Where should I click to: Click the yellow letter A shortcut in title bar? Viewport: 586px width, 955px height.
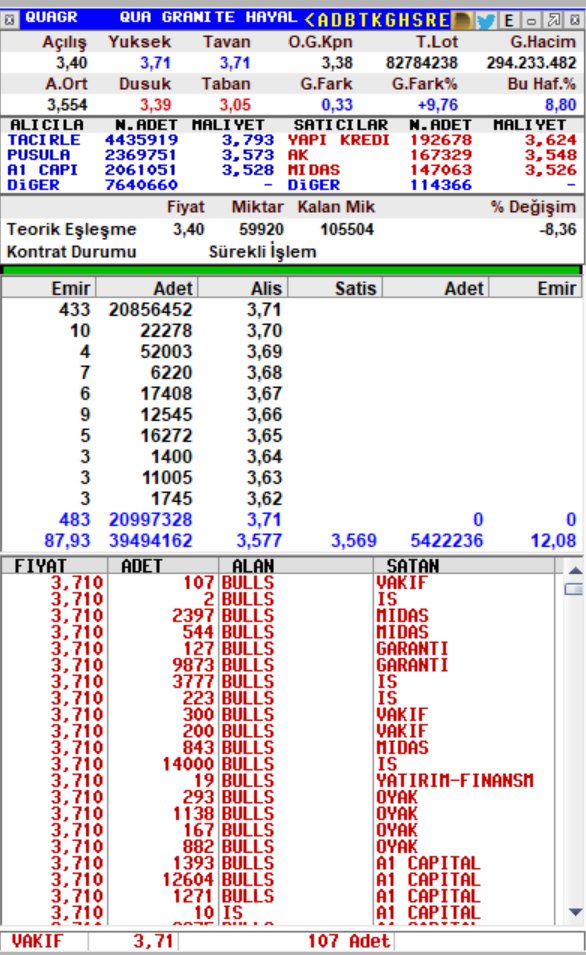click(x=323, y=21)
